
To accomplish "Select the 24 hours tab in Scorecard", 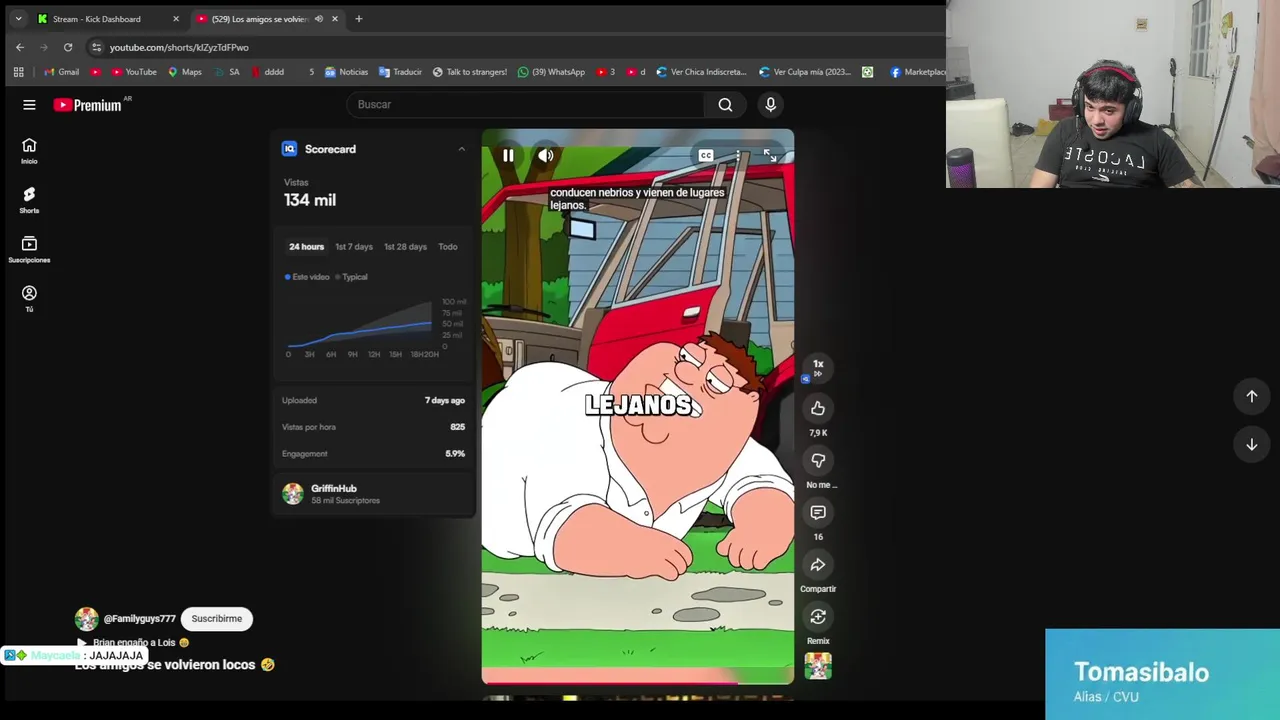I will 306,247.
